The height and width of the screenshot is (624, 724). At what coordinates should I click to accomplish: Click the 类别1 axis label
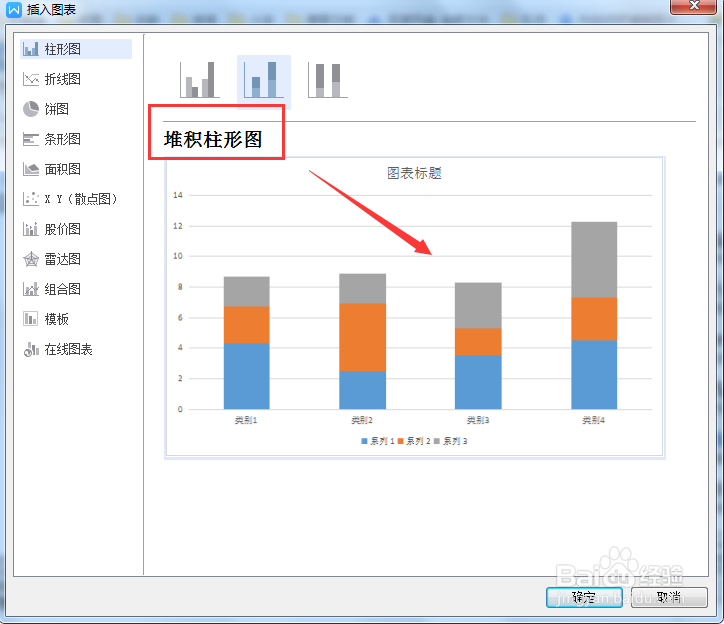pos(246,420)
